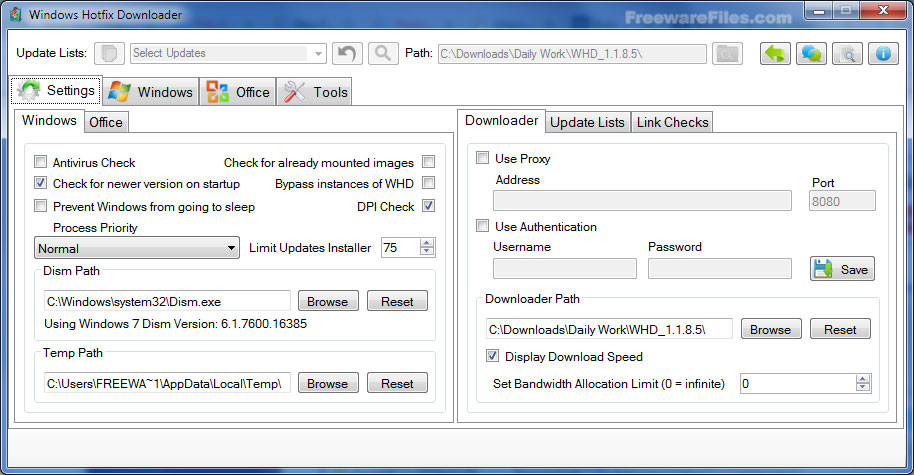Click the green arrow toolbar button
The image size is (914, 475).
(x=775, y=54)
